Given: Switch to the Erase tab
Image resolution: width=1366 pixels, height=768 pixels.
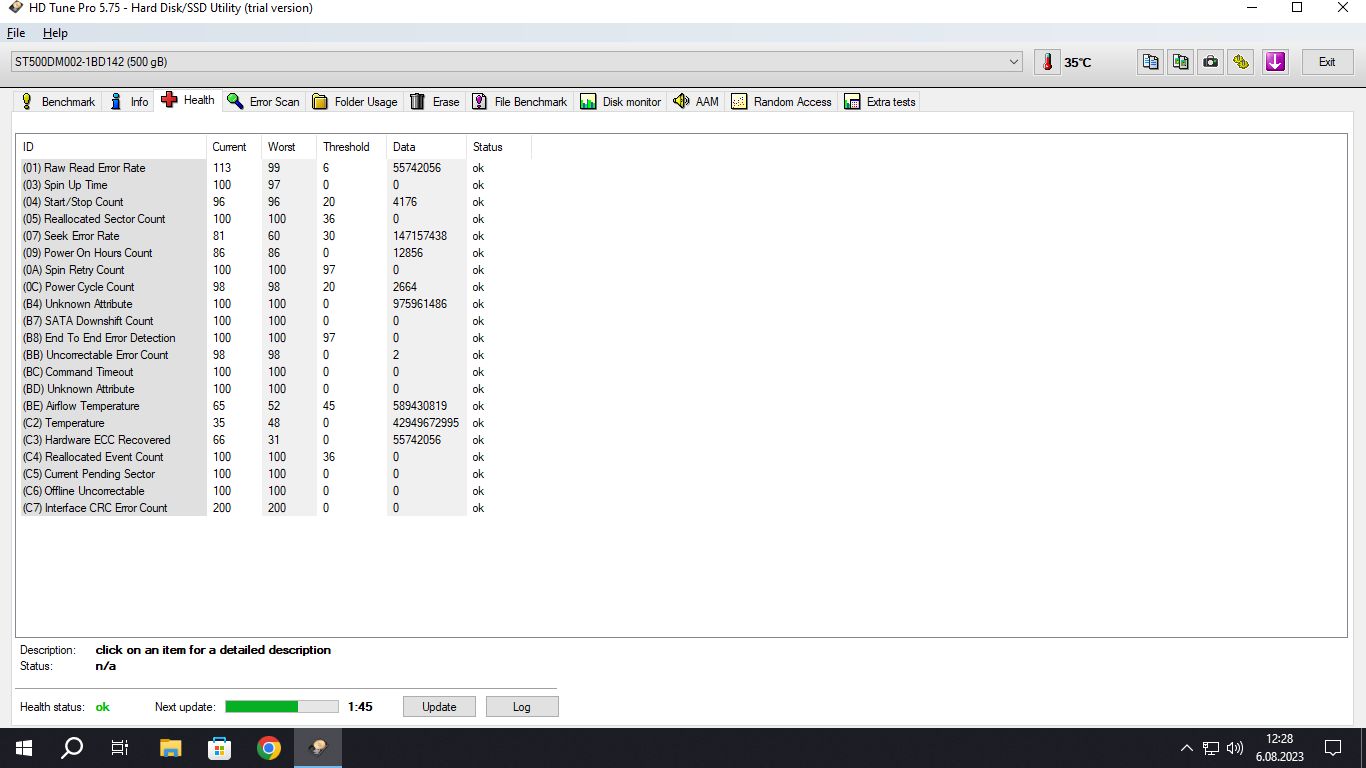Looking at the screenshot, I should pyautogui.click(x=435, y=102).
